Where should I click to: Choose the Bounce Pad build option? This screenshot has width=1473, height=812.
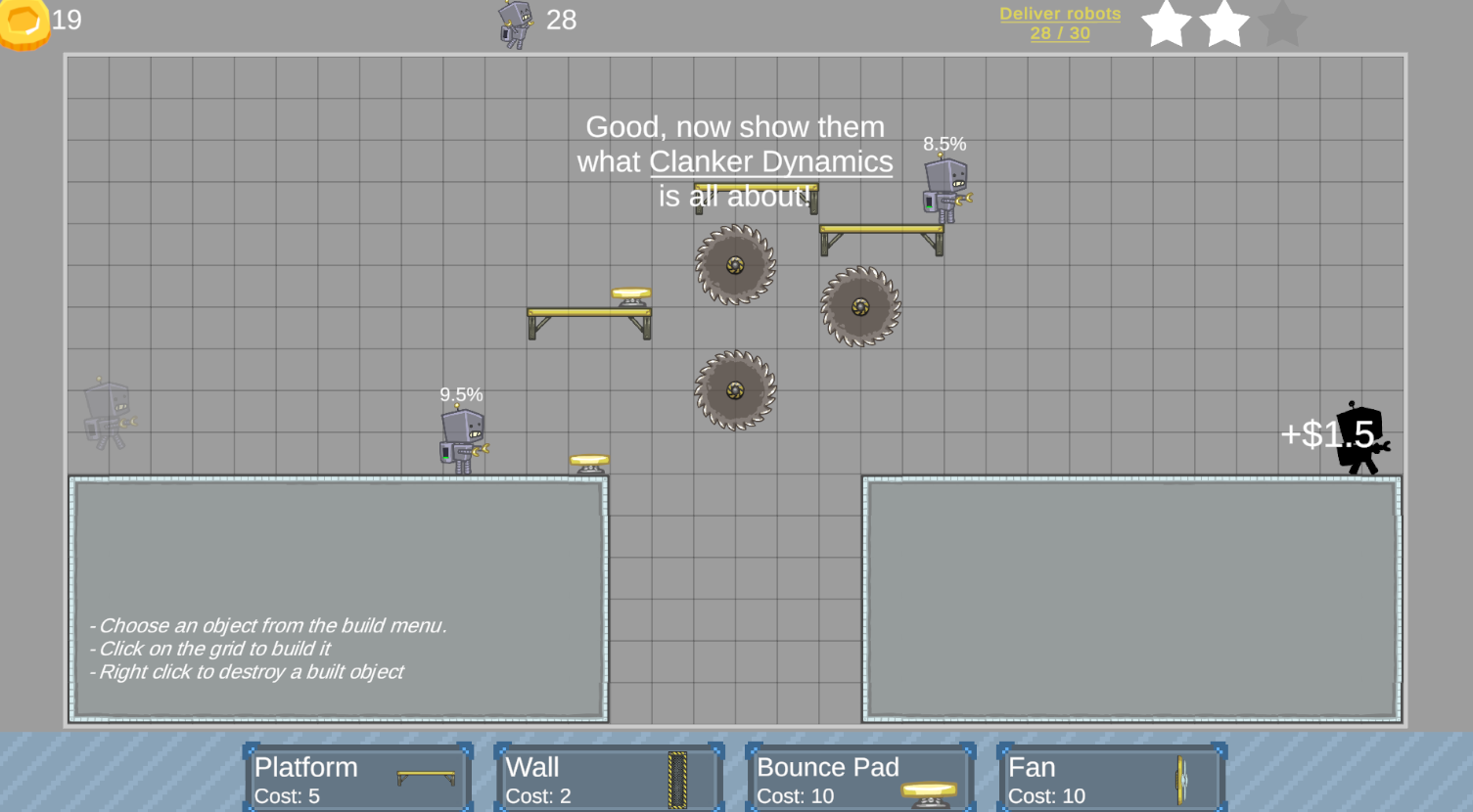coord(860,779)
